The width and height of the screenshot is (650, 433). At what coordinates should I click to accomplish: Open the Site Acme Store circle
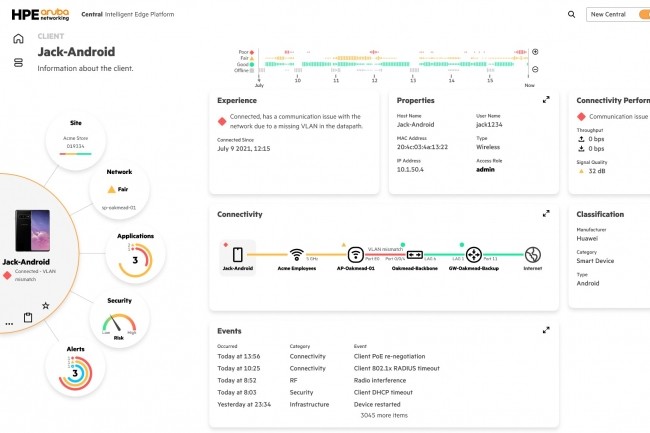coord(76,139)
